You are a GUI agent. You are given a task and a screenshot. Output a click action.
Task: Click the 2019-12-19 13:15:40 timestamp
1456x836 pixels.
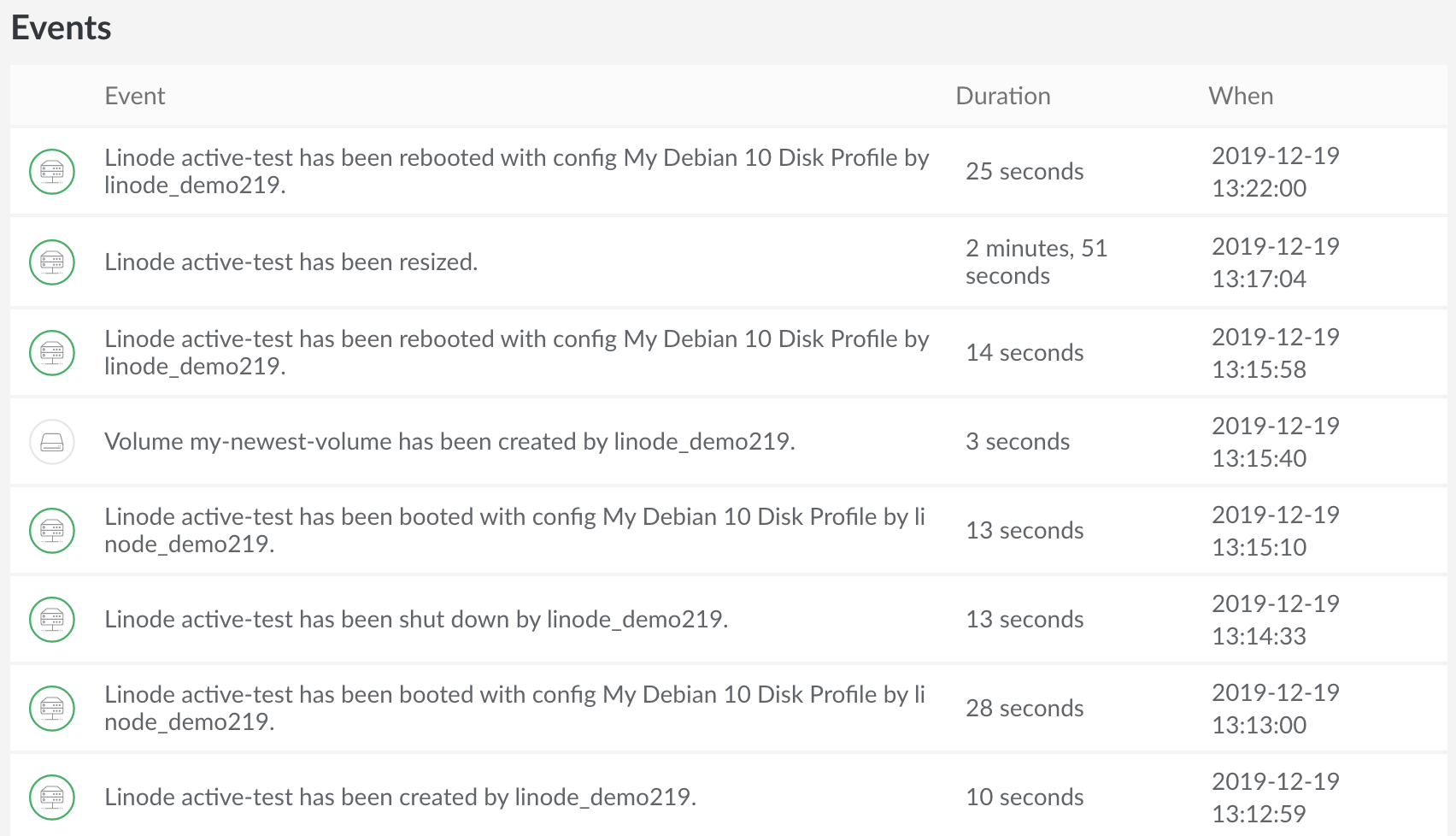click(x=1275, y=442)
